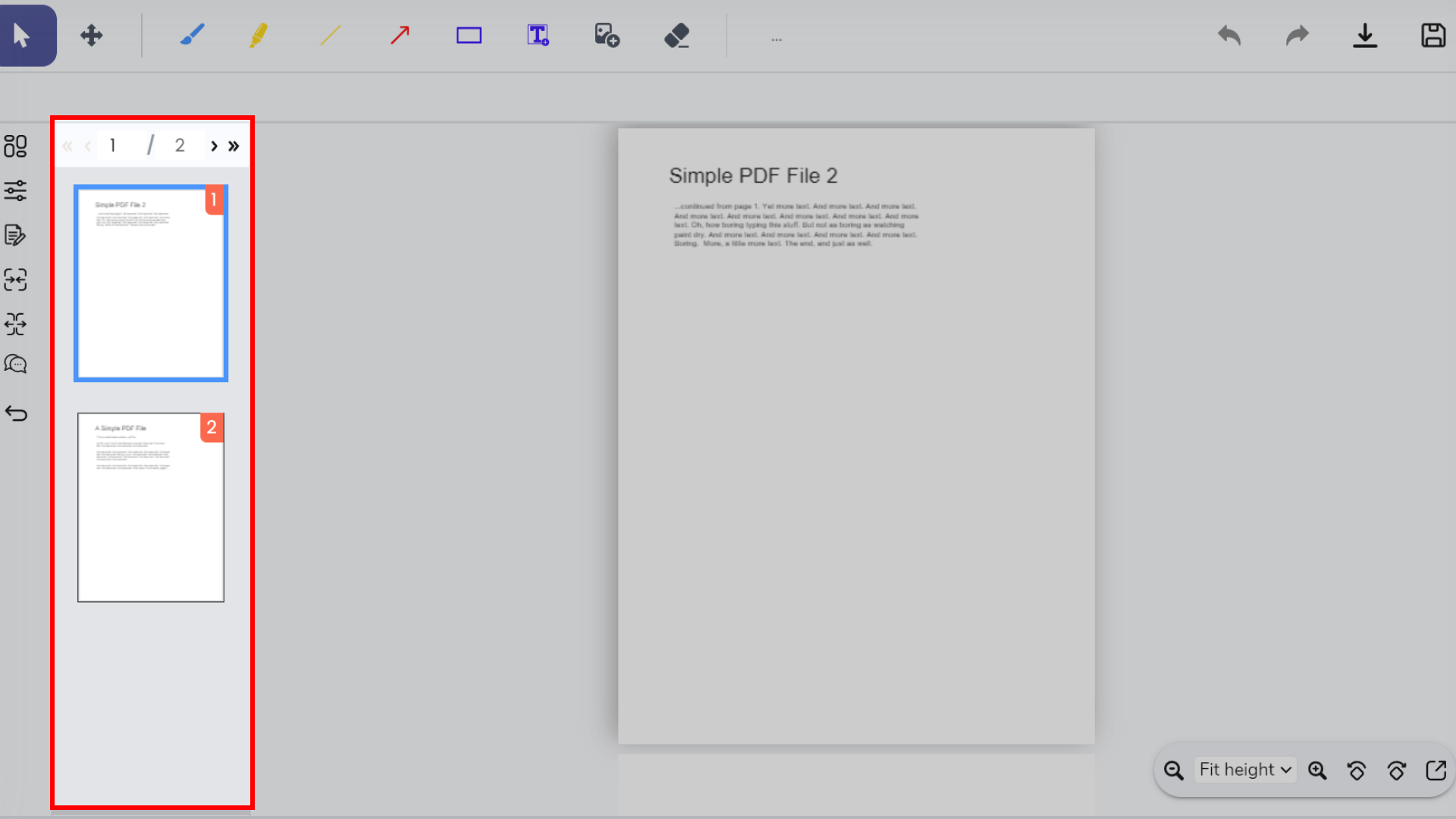Zoom into the document
Viewport: 1456px width, 819px height.
1317,770
